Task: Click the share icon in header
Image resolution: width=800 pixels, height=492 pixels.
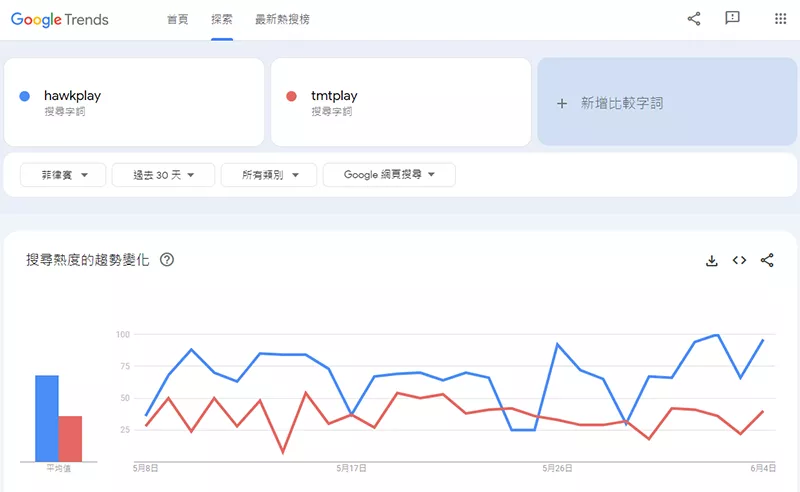Action: pos(694,19)
